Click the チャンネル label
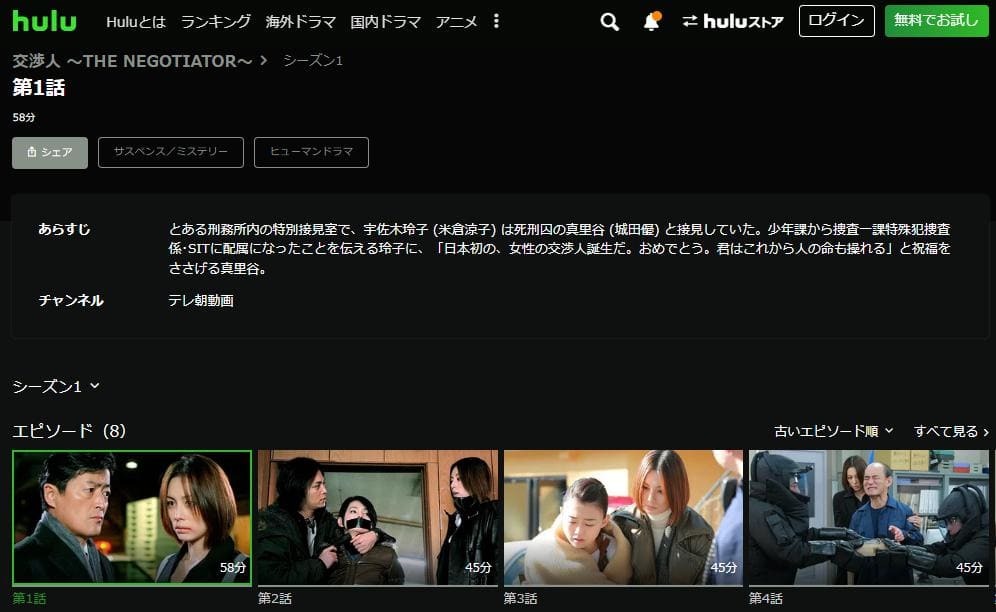The height and width of the screenshot is (612, 996). [x=71, y=301]
